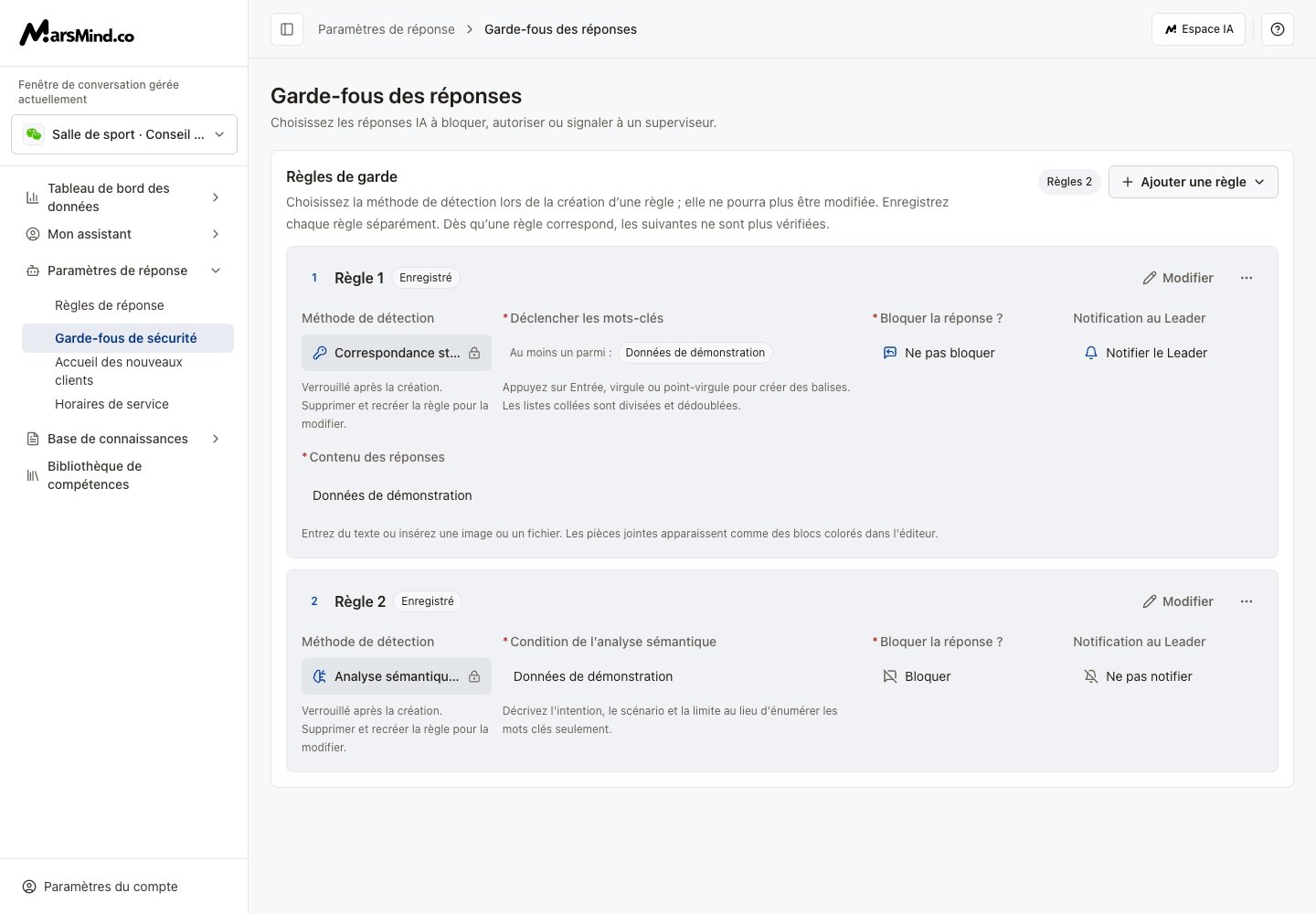Open the help question mark icon

pyautogui.click(x=1278, y=29)
